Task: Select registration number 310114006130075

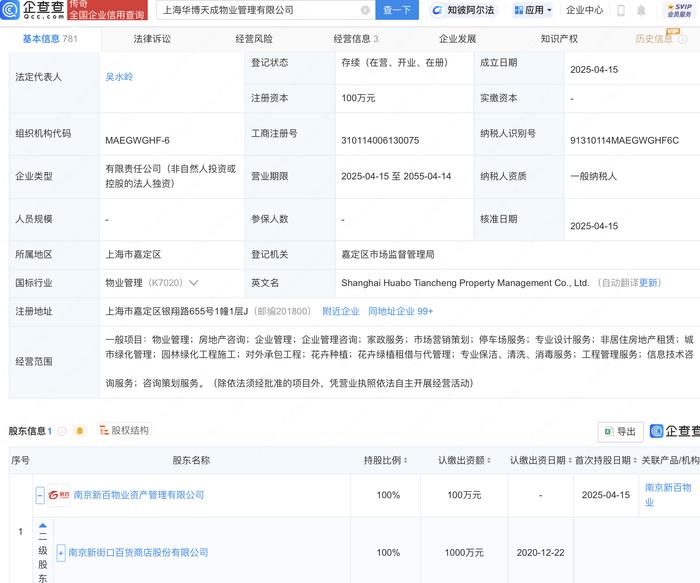Action: pyautogui.click(x=380, y=141)
